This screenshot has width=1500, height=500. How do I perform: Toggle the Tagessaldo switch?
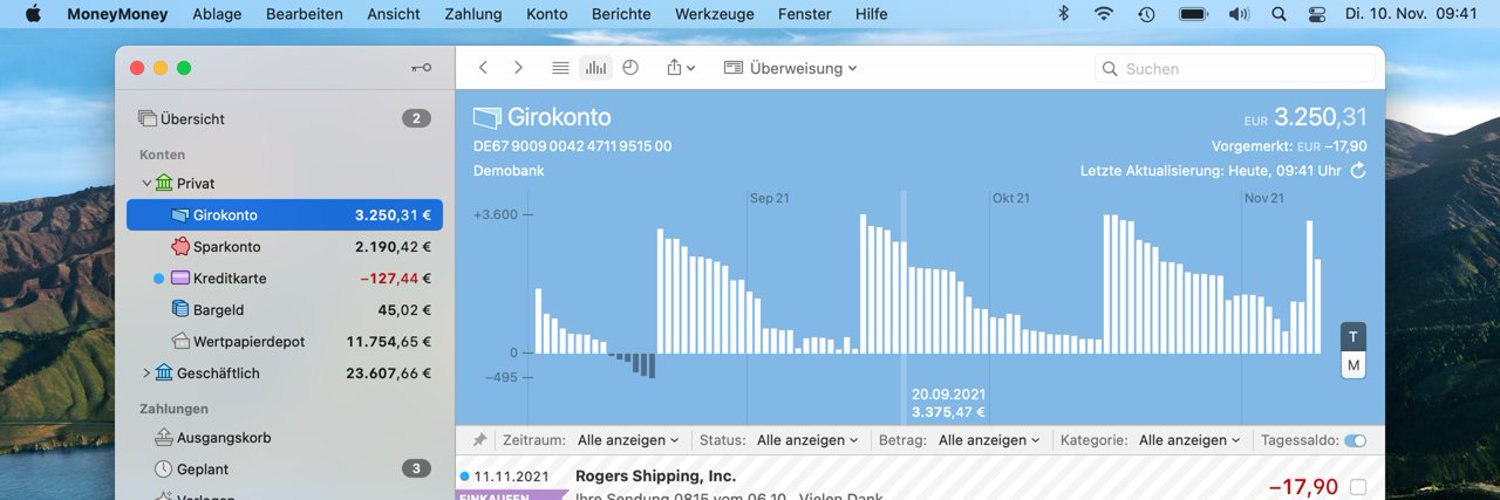click(x=1355, y=440)
